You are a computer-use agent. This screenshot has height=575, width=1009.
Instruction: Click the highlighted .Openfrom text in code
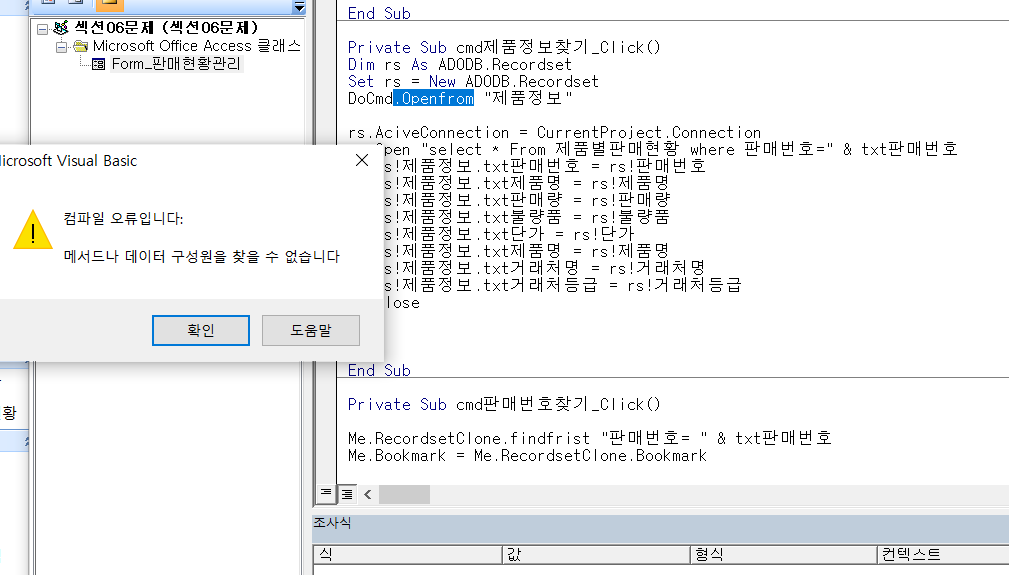434,98
